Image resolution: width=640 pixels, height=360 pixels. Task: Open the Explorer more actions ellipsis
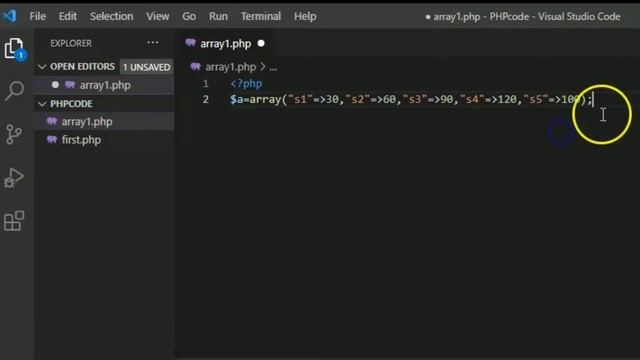coord(153,43)
